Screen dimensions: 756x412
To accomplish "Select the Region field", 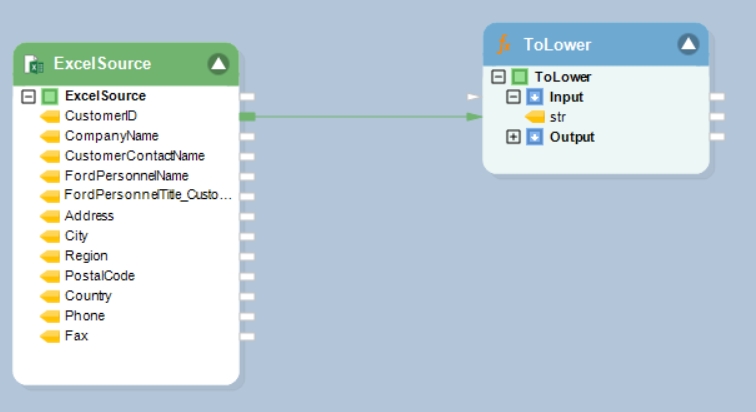I will coord(86,256).
